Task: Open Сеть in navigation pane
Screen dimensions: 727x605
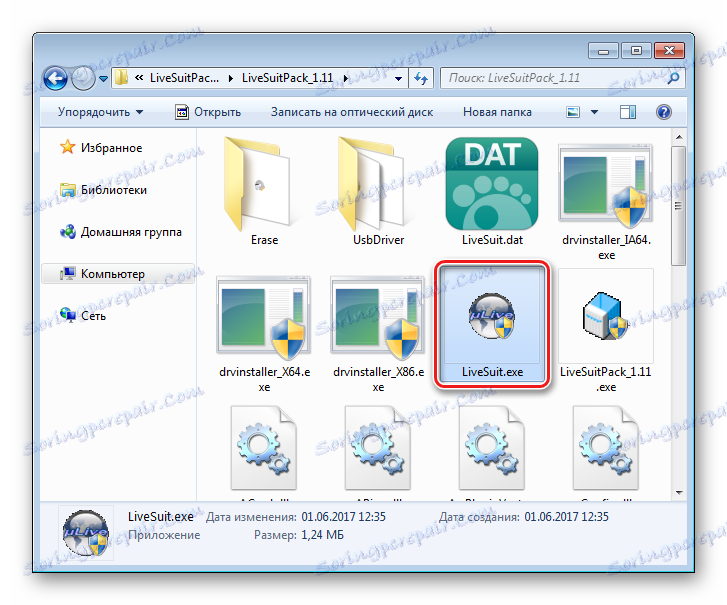Action: (x=83, y=316)
